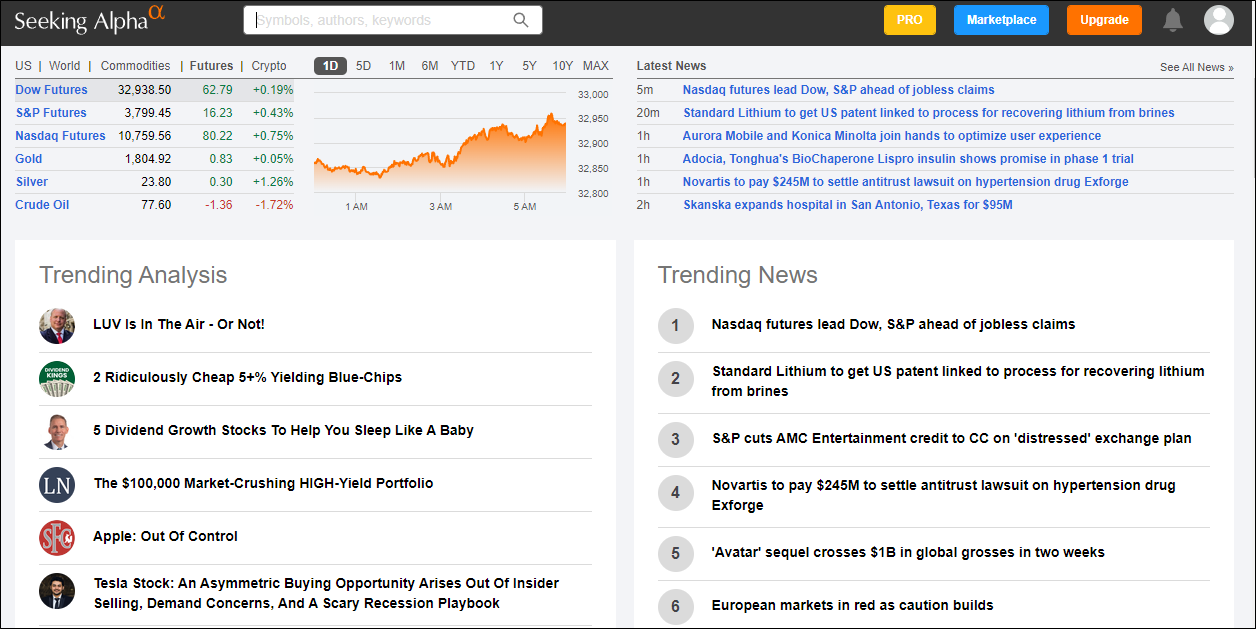1256x629 pixels.
Task: Click the LN author avatar
Action: pyautogui.click(x=57, y=485)
